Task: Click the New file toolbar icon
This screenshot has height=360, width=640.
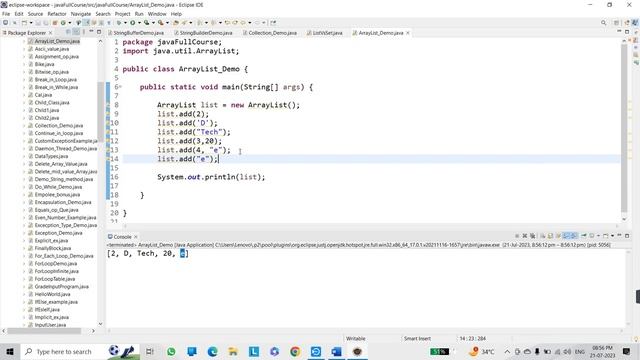Action: tap(24, 23)
